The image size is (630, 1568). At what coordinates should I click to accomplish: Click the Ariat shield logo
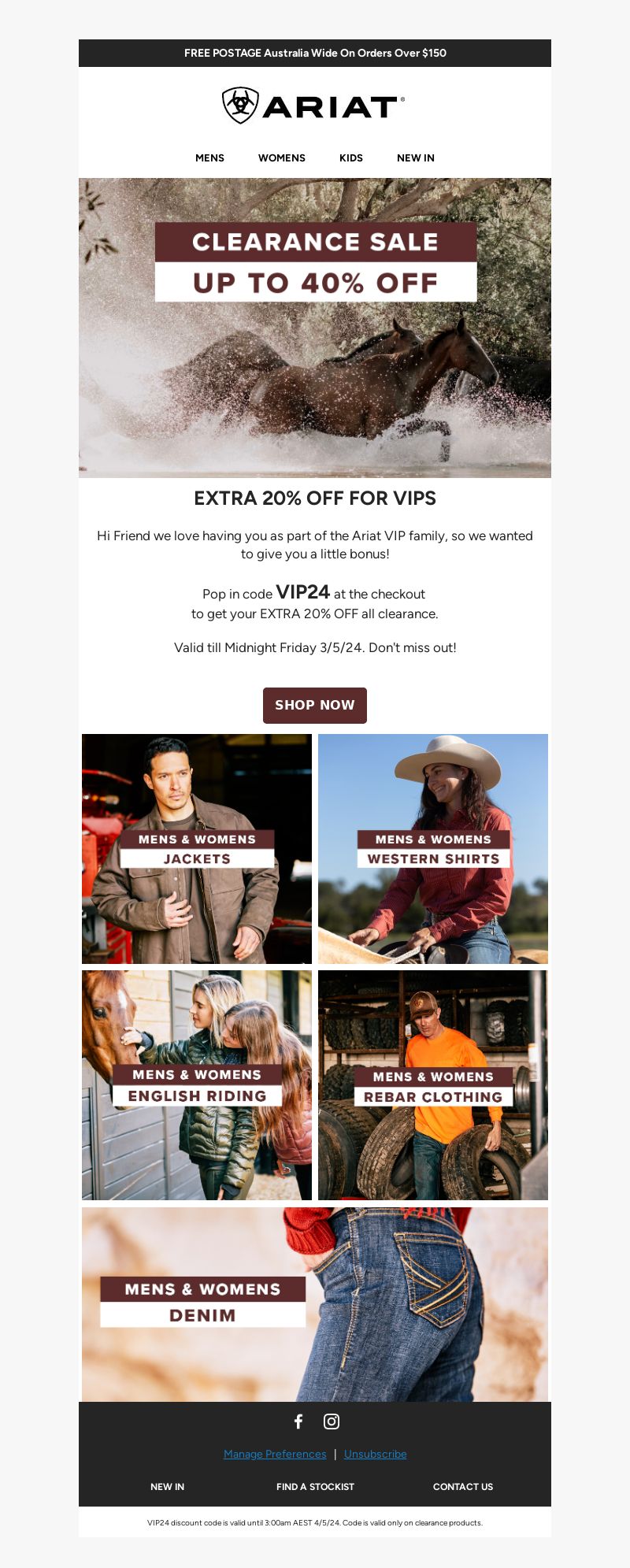pos(240,106)
